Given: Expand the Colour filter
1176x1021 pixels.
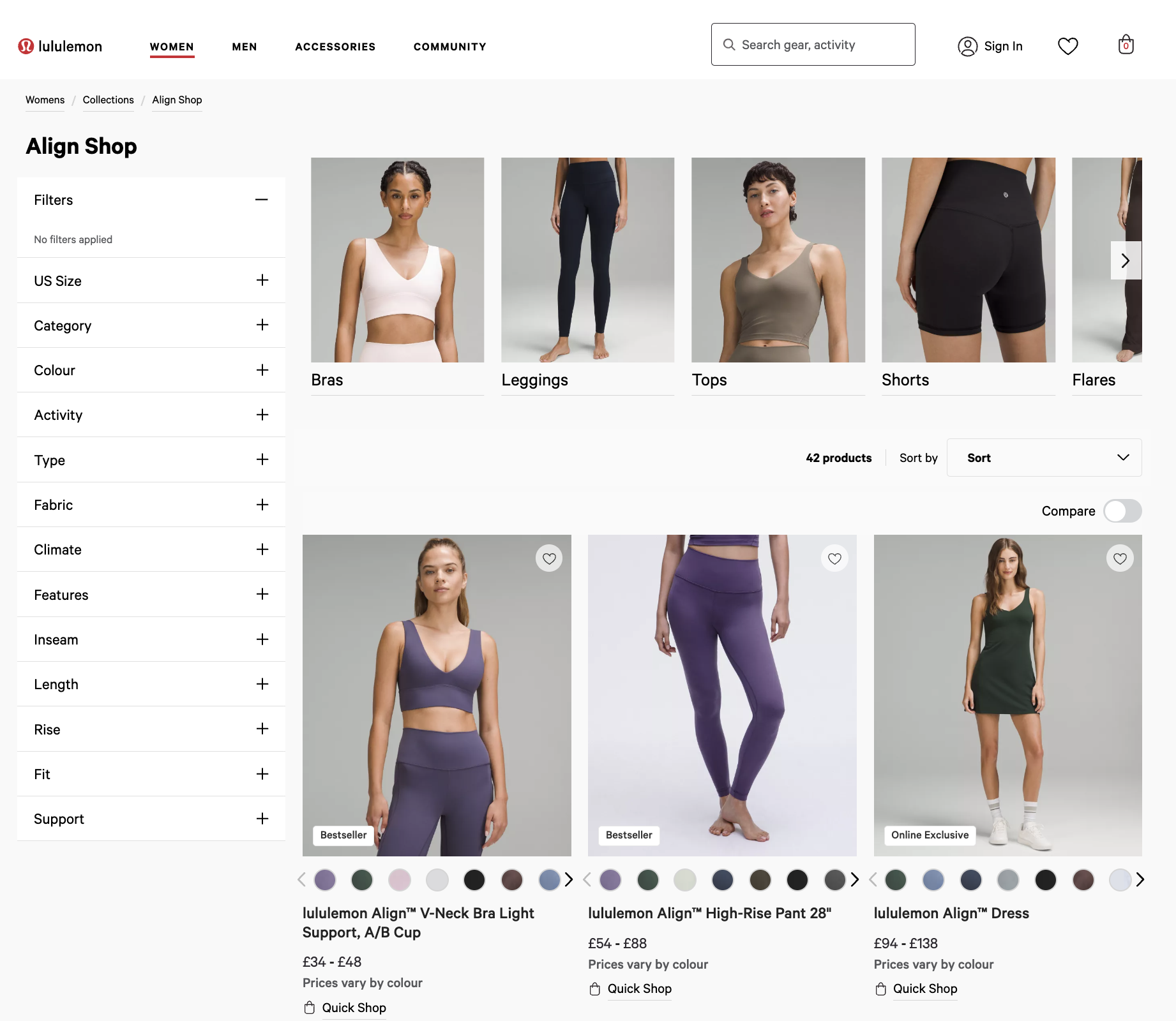Looking at the screenshot, I should (x=151, y=370).
